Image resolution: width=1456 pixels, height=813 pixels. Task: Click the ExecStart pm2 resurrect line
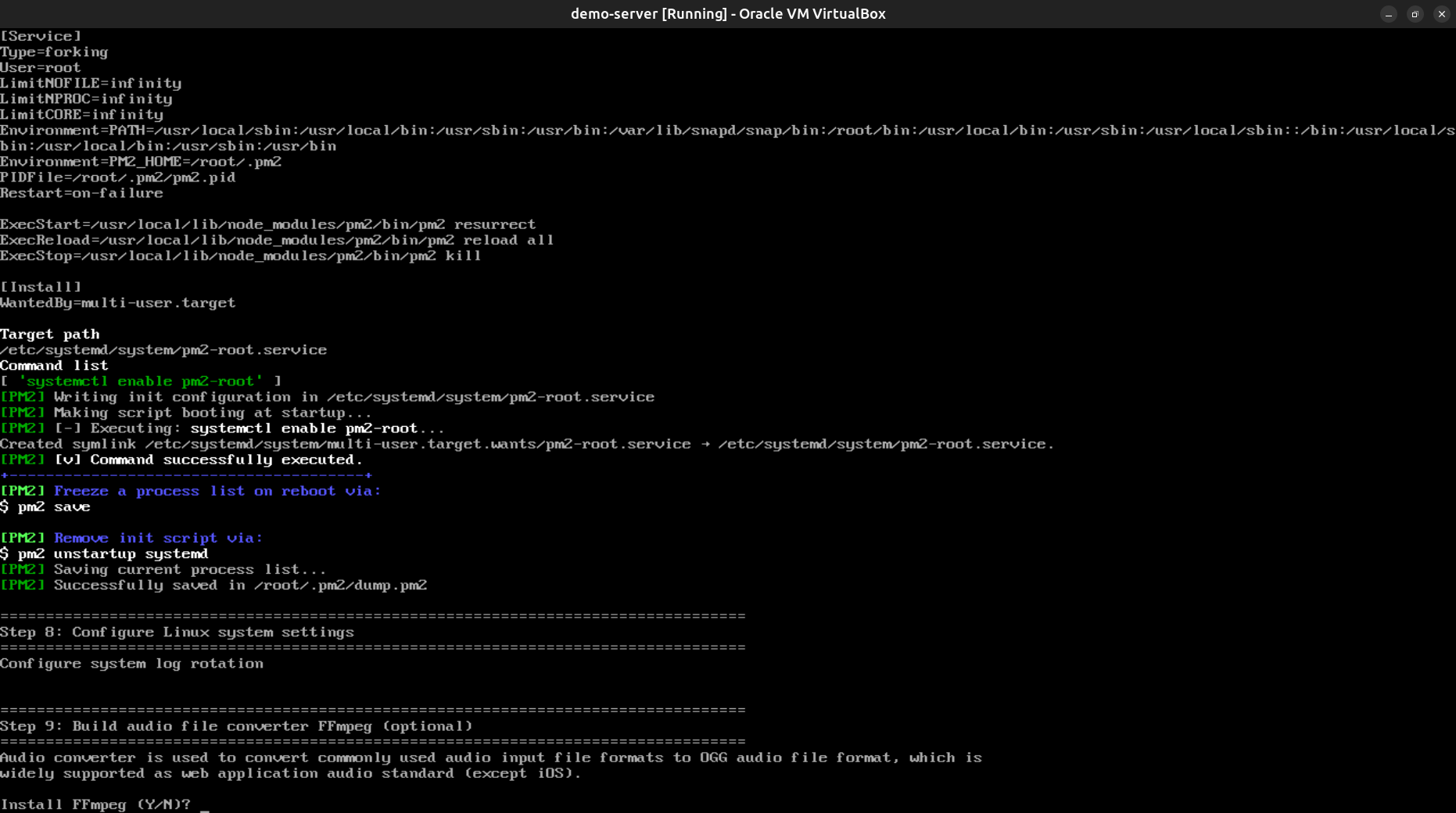pyautogui.click(x=267, y=224)
